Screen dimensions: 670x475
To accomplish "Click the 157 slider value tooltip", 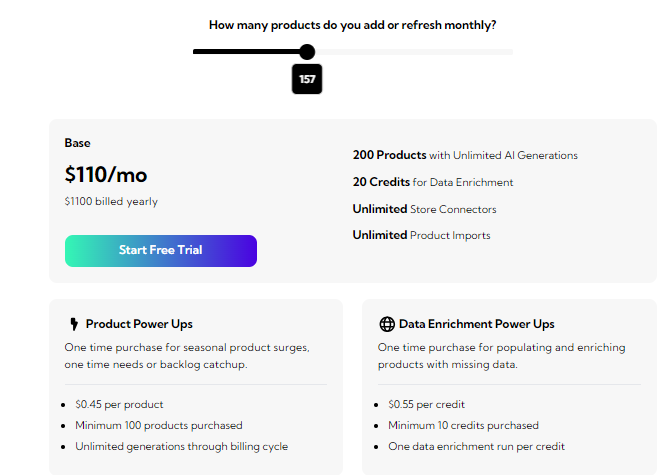I will [x=307, y=79].
